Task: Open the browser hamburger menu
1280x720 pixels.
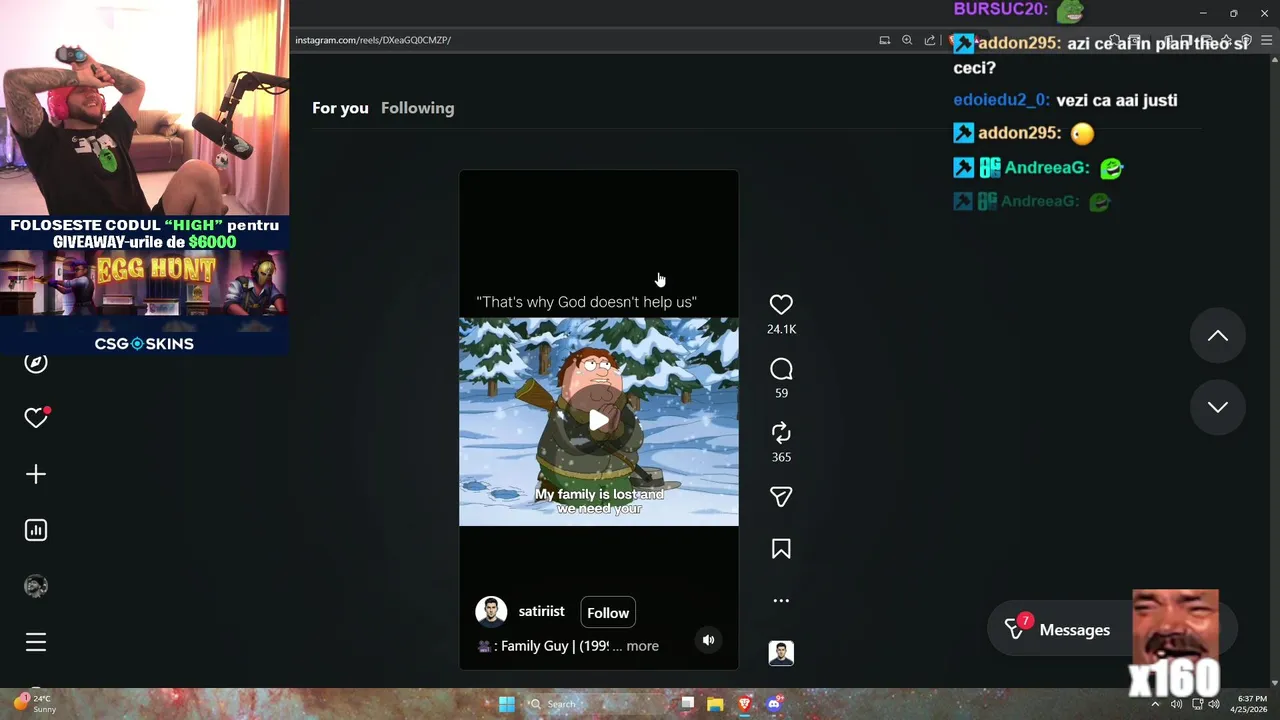Action: [1265, 41]
